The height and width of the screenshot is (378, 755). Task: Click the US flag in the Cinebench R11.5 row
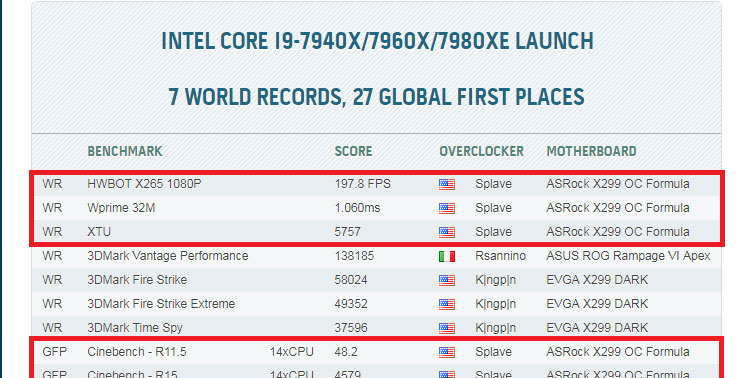pos(446,352)
